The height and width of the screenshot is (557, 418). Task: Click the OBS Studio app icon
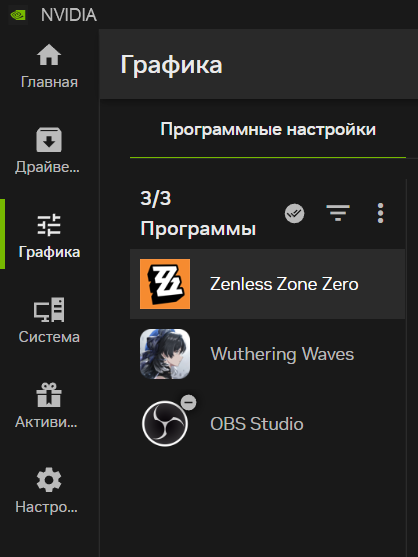165,423
